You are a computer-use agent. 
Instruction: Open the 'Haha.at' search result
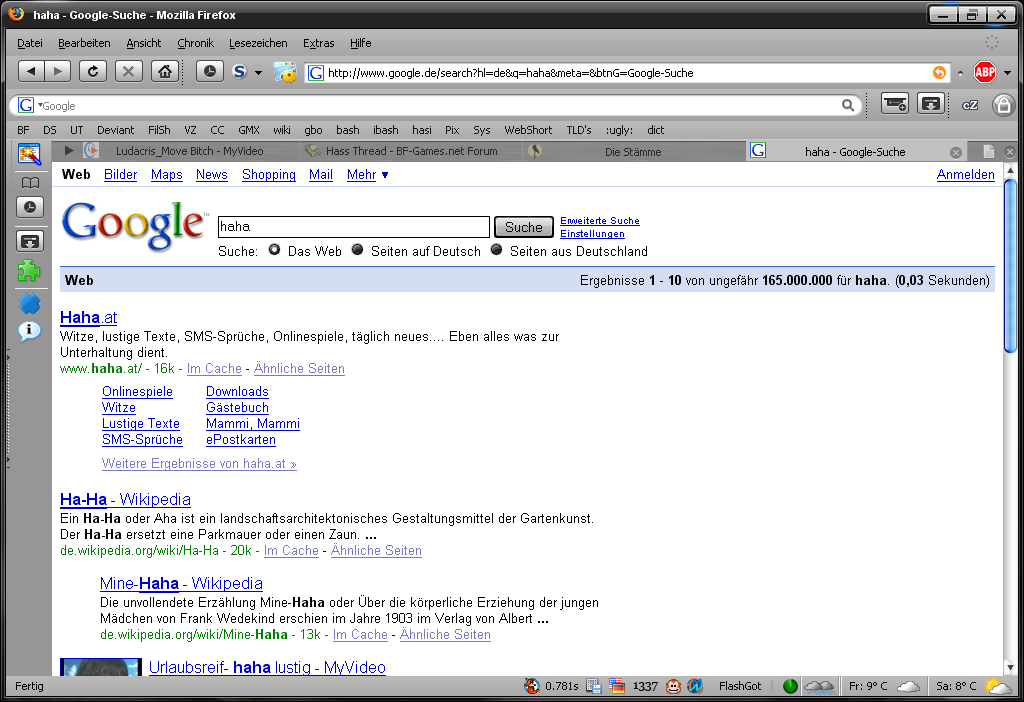click(x=88, y=317)
